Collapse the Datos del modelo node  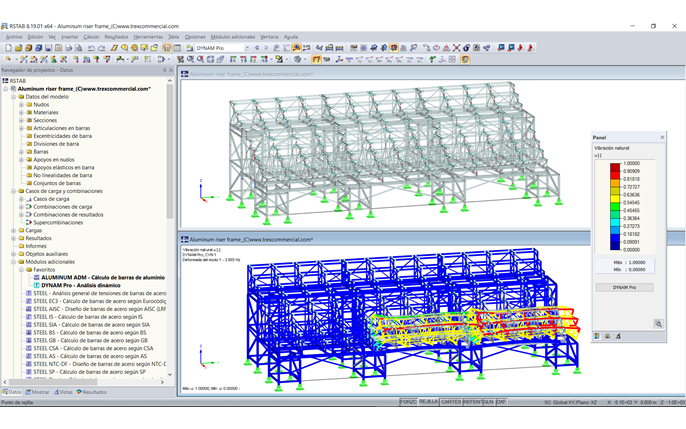point(13,97)
